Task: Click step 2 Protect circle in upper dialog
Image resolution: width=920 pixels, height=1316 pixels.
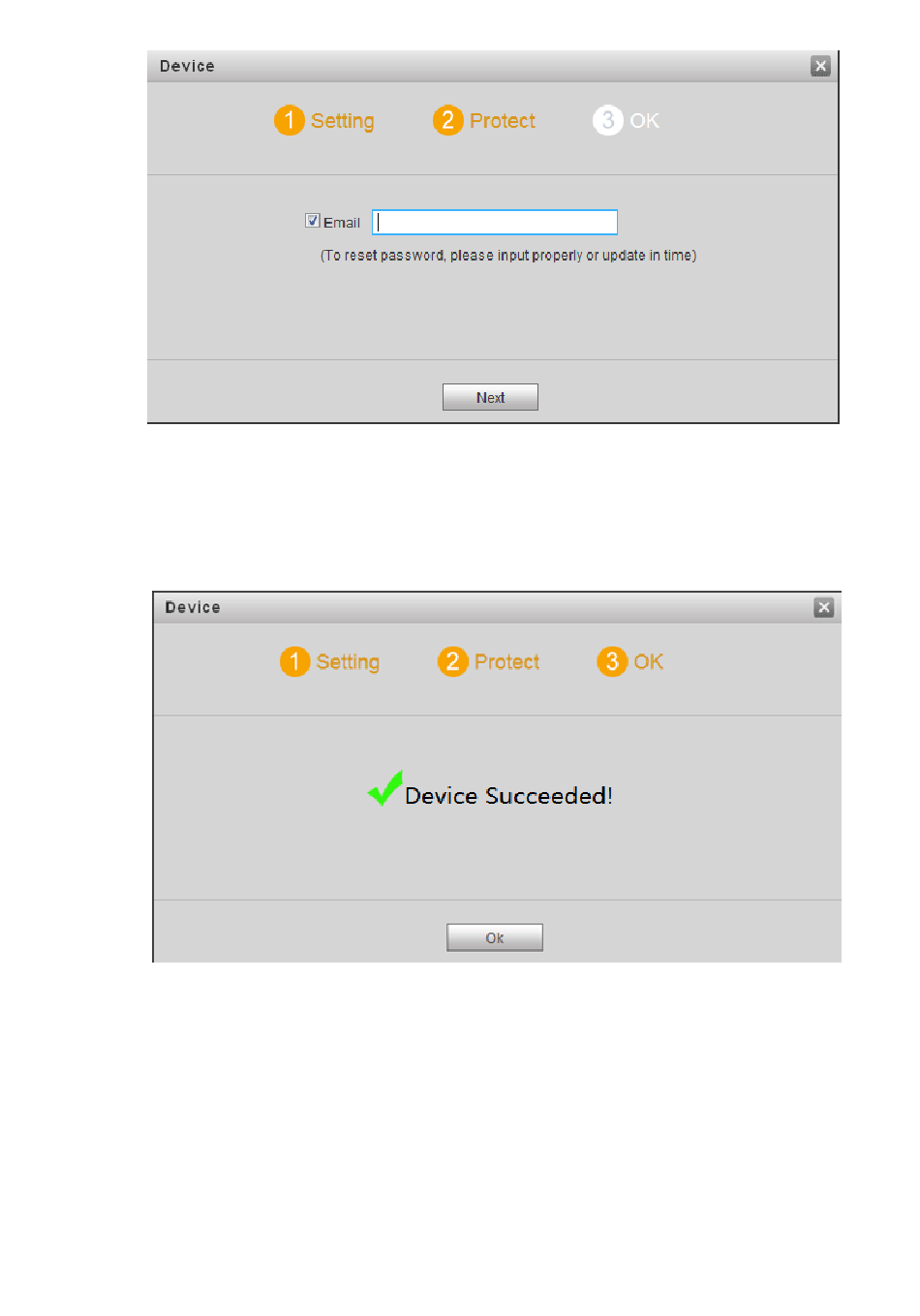Action: (447, 120)
